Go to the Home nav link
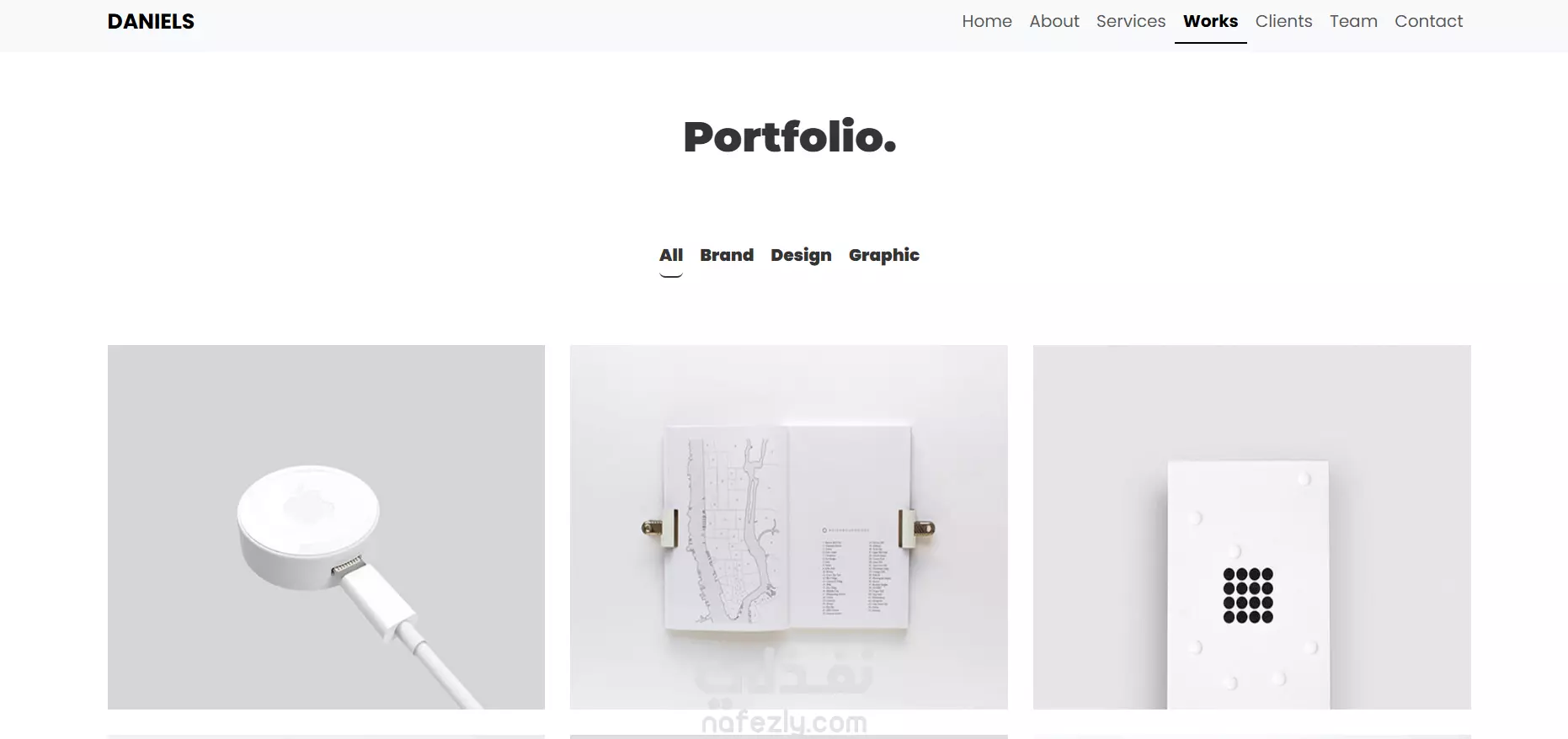 point(987,21)
